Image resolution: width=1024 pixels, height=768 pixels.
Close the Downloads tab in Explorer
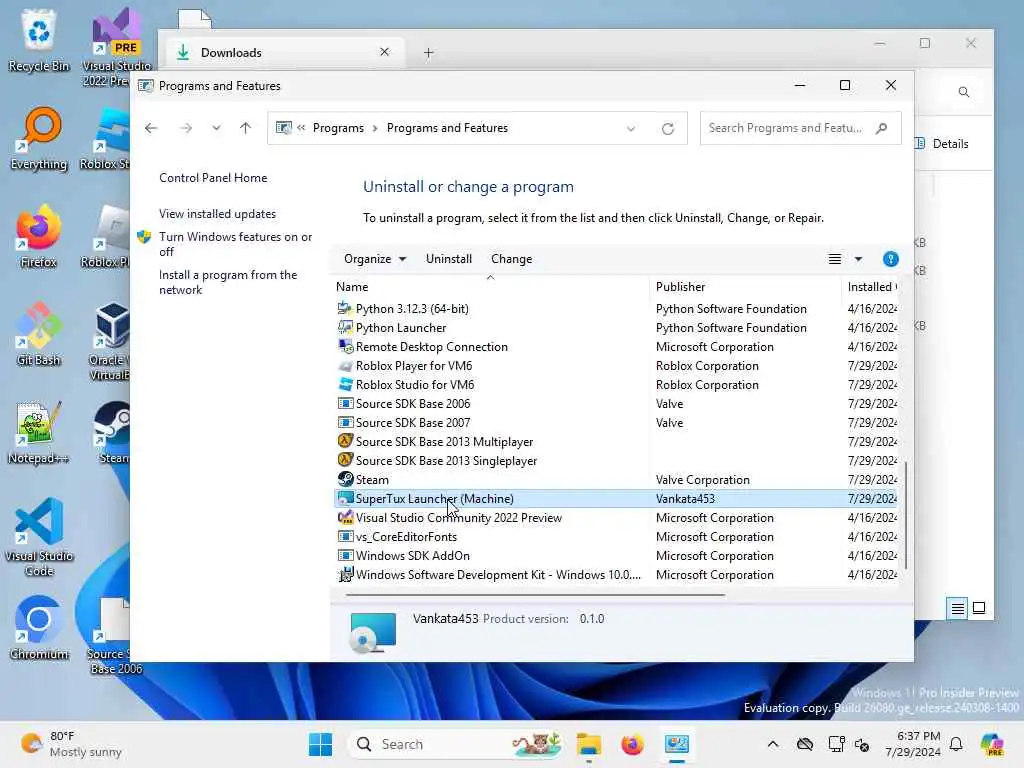click(x=385, y=52)
